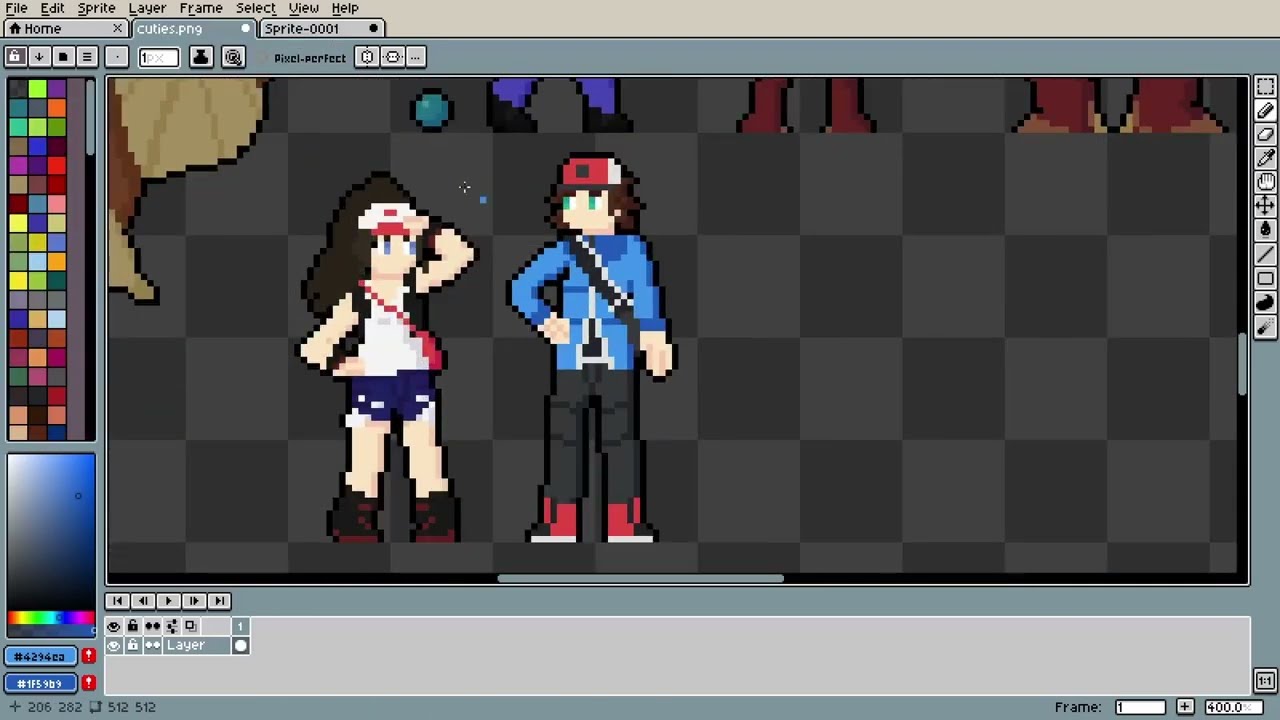Viewport: 1280px width, 720px height.
Task: Click the plus button beside Frame field
Action: pyautogui.click(x=1184, y=707)
